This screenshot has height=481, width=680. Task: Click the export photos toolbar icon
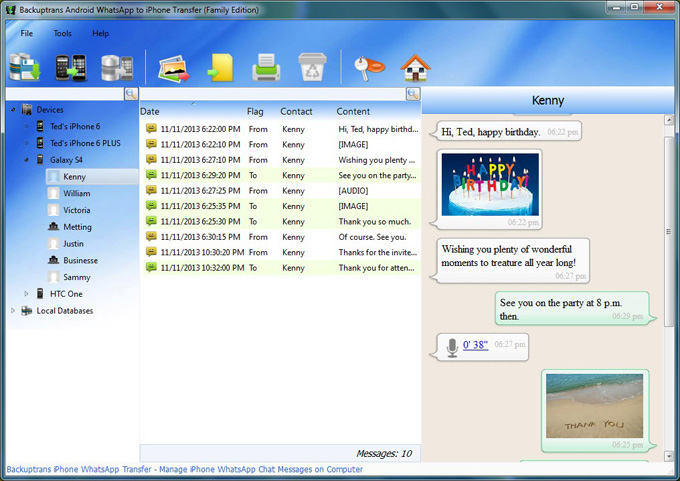coord(174,68)
